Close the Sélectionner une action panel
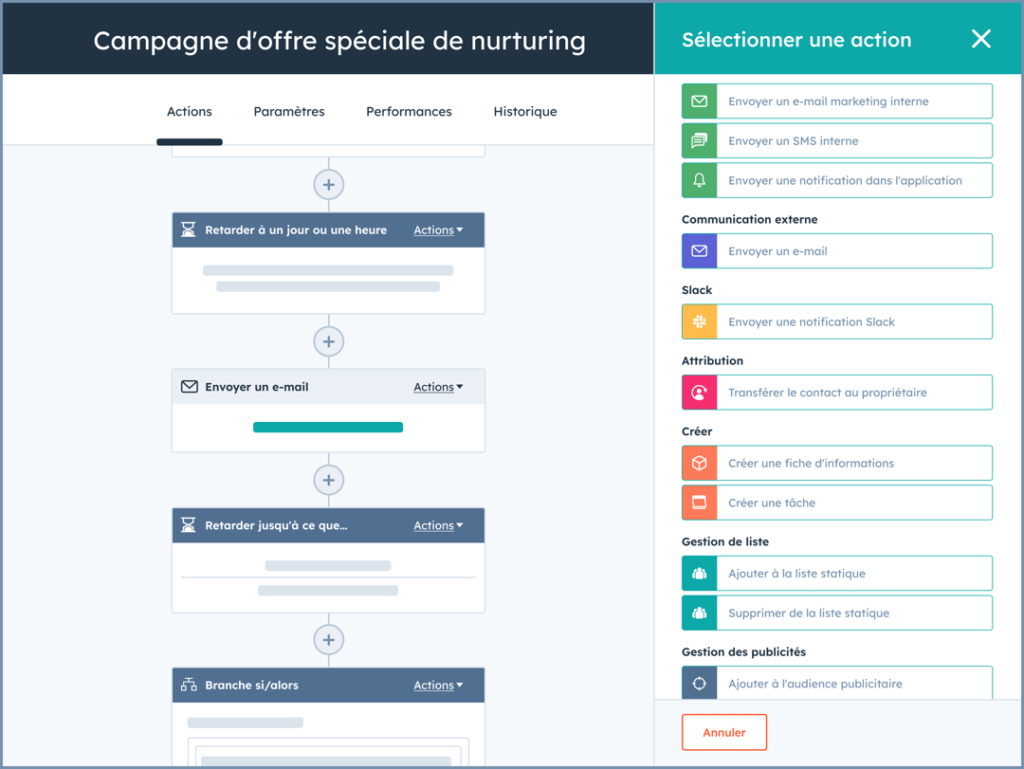1024x769 pixels. point(981,39)
